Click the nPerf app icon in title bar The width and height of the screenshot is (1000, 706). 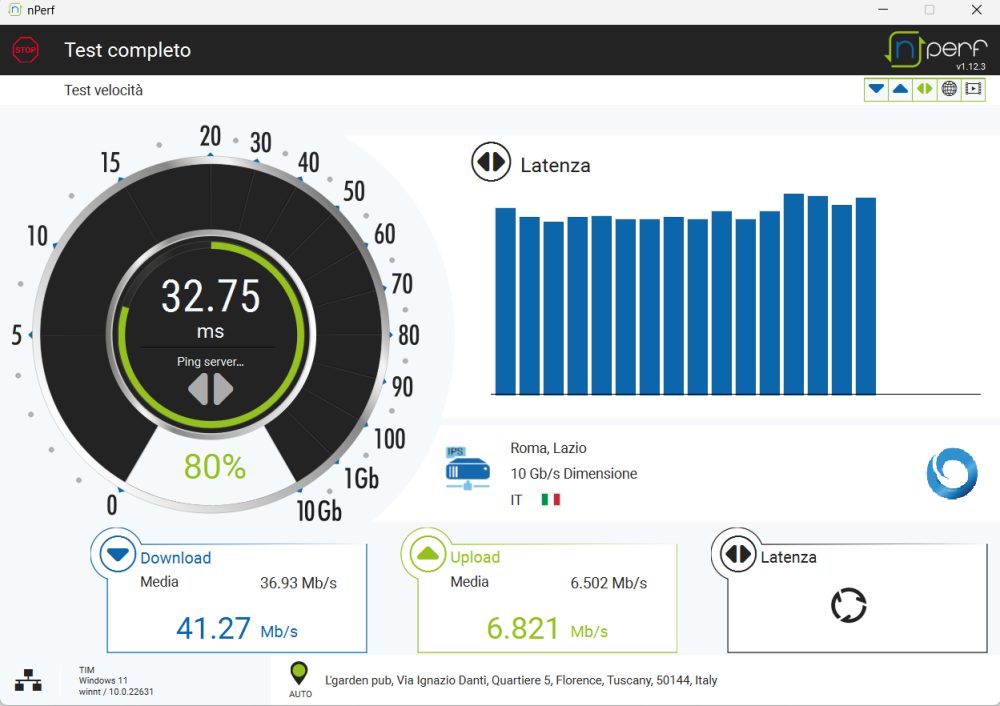click(15, 10)
